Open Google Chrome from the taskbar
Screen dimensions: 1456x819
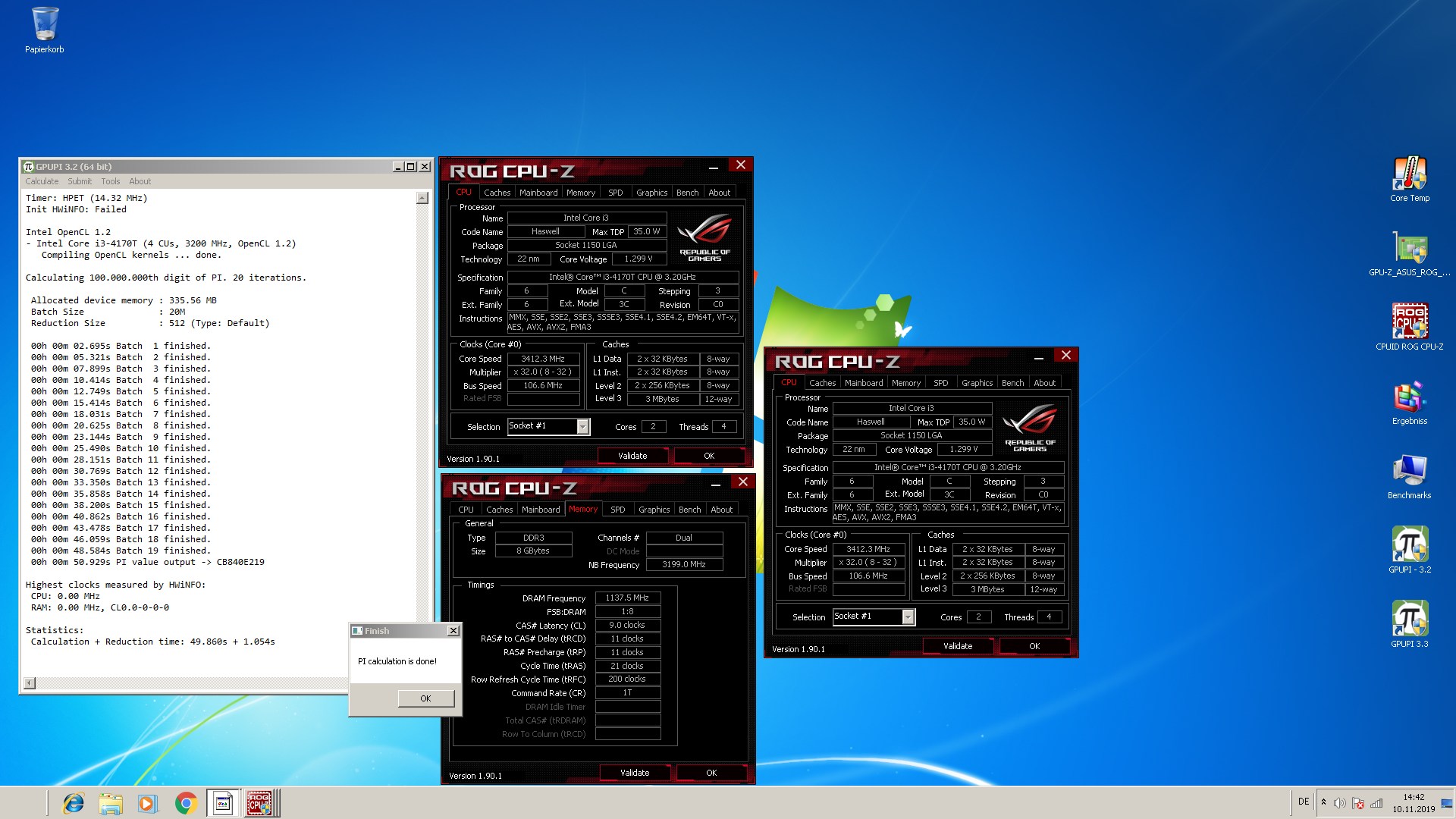tap(186, 803)
